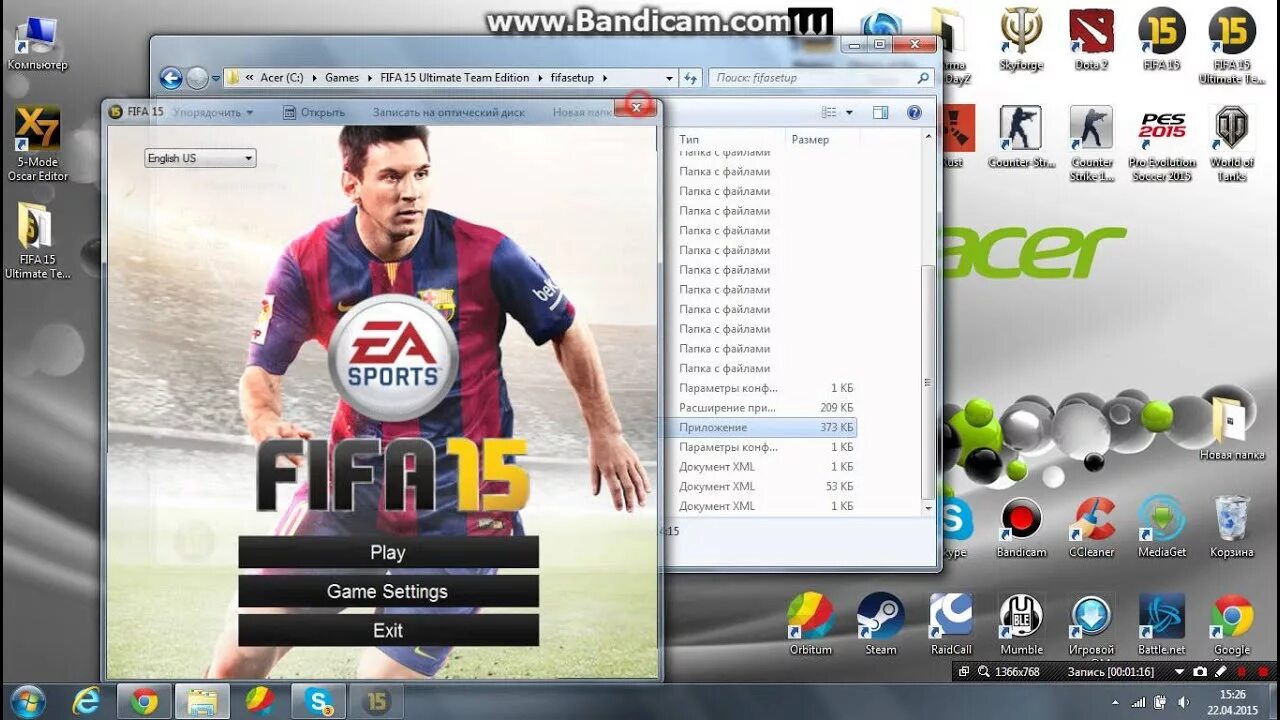
Task: Toggle the Explorer preview pane
Action: pos(881,113)
